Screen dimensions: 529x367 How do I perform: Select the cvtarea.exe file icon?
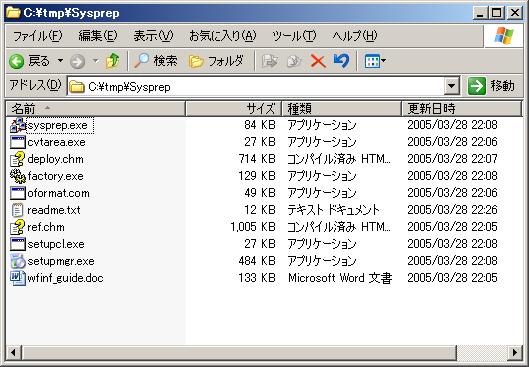(x=18, y=142)
